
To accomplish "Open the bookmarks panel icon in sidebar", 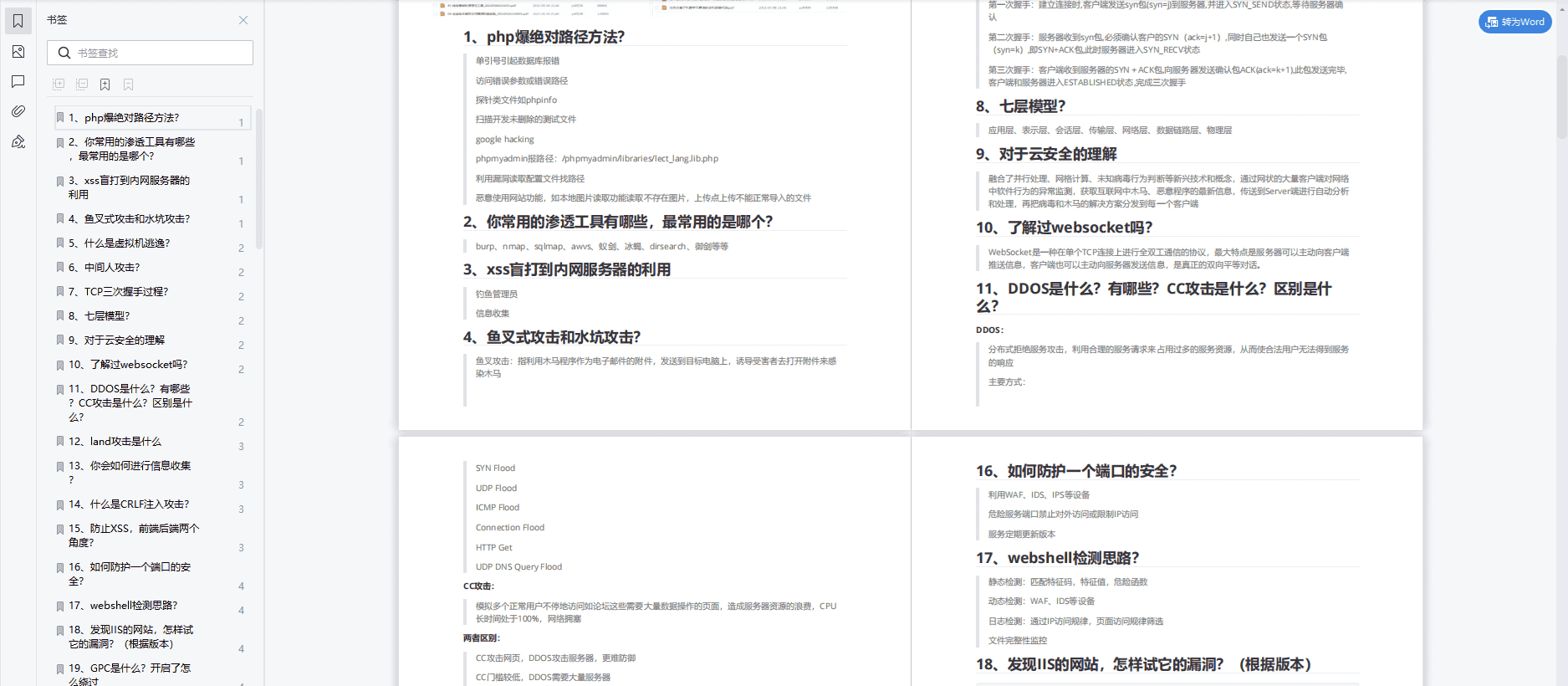I will (x=18, y=21).
